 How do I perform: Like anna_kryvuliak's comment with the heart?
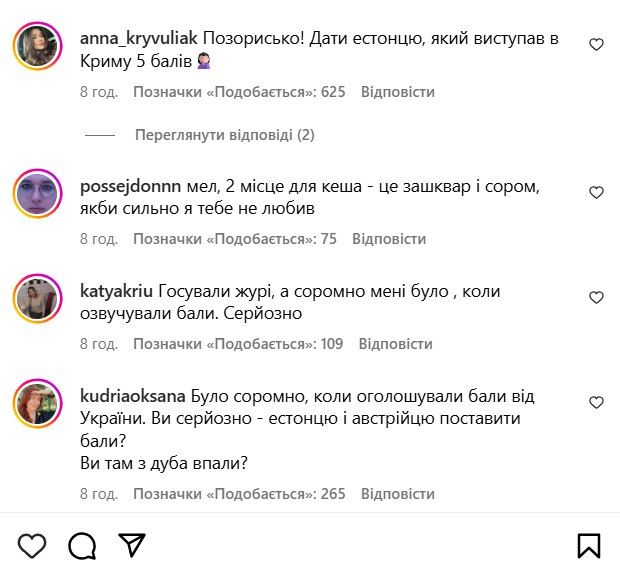[x=596, y=45]
